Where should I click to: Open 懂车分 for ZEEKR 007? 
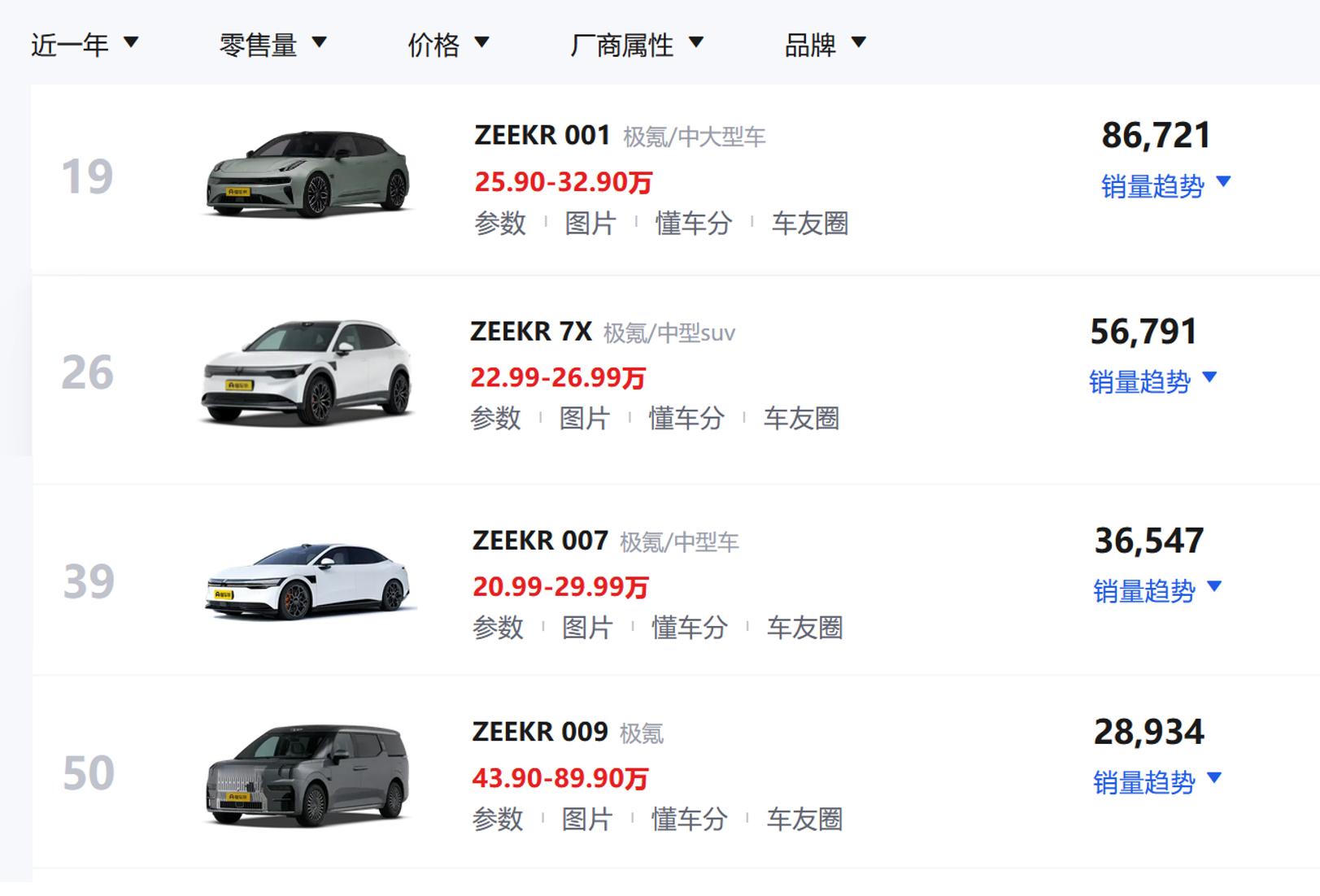pos(689,628)
